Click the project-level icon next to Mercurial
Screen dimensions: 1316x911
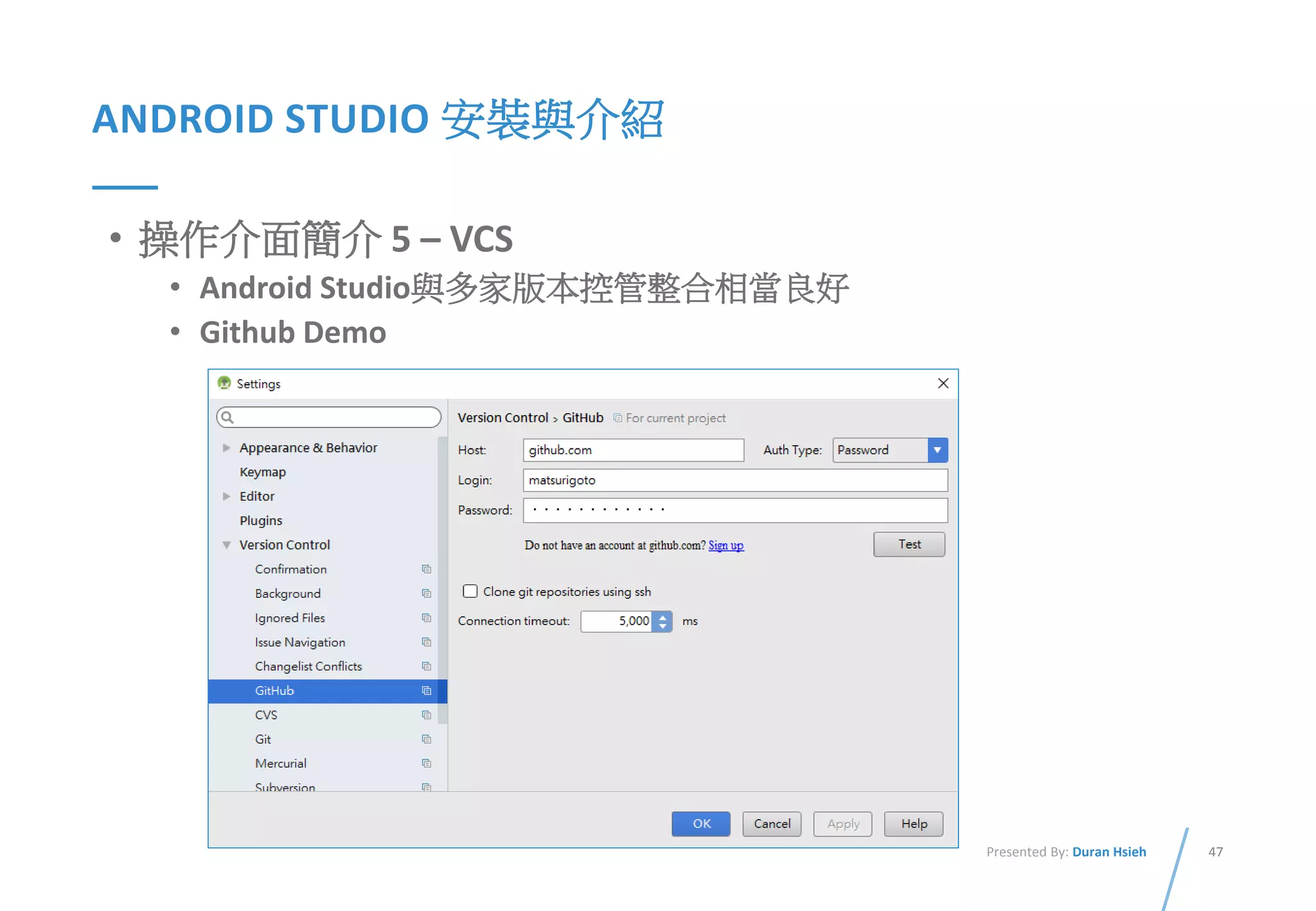coord(426,763)
